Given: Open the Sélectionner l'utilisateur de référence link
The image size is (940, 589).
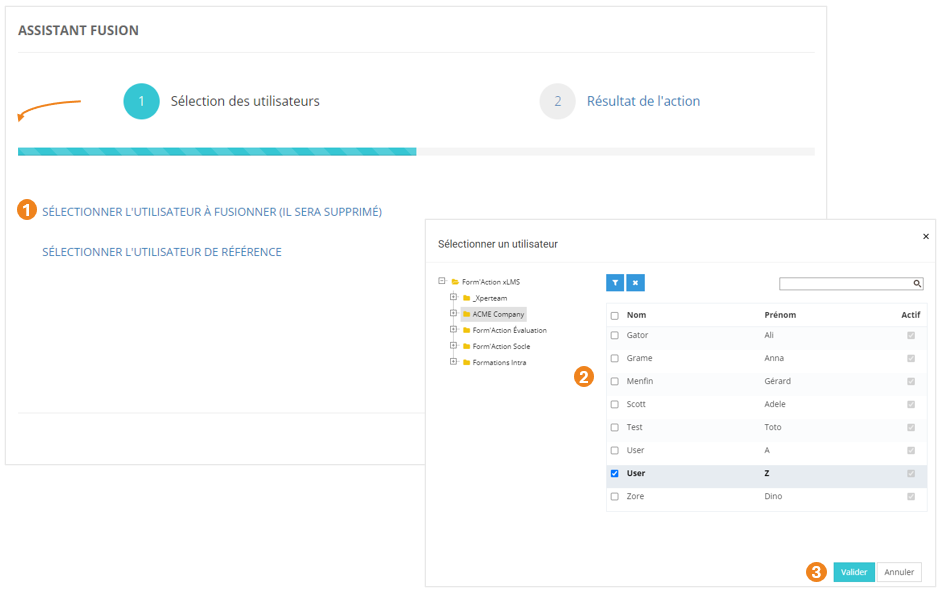Looking at the screenshot, I should coord(162,252).
